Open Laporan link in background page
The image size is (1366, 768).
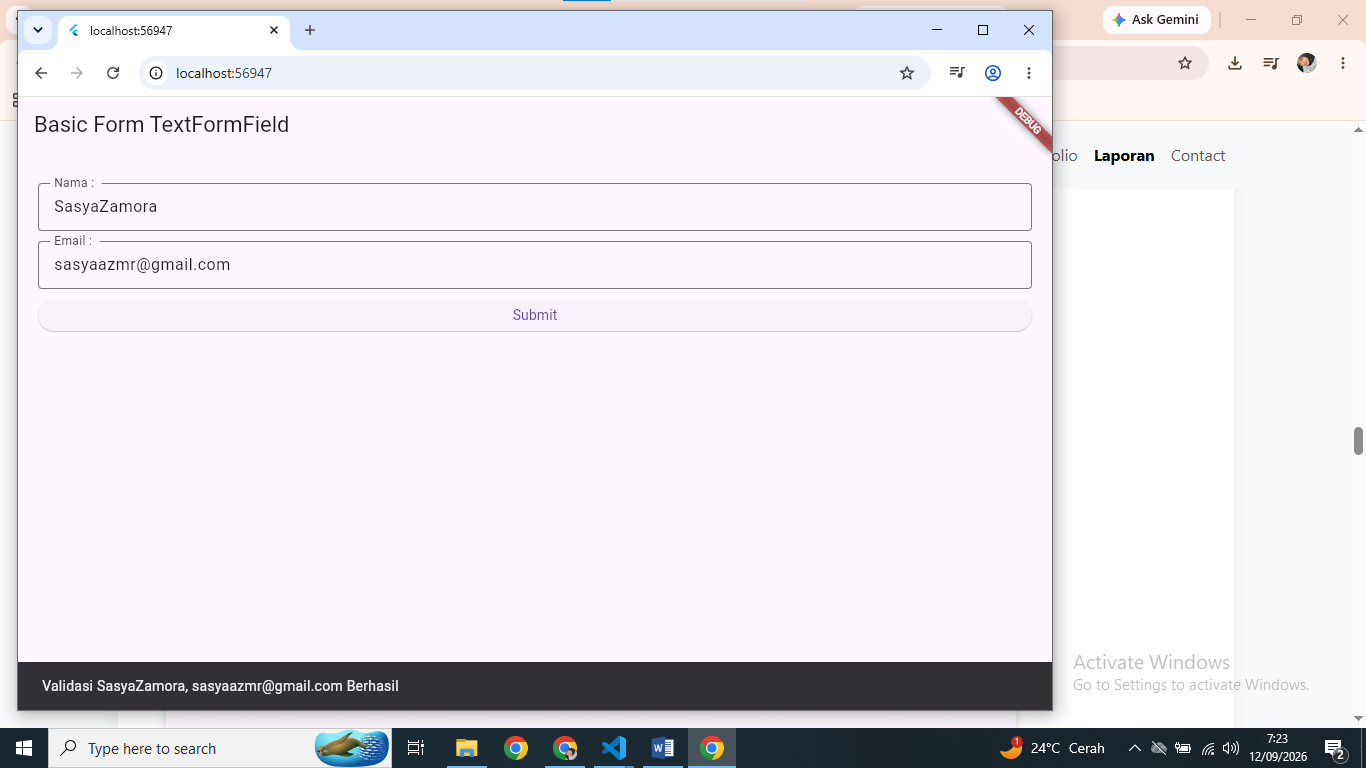1124,156
